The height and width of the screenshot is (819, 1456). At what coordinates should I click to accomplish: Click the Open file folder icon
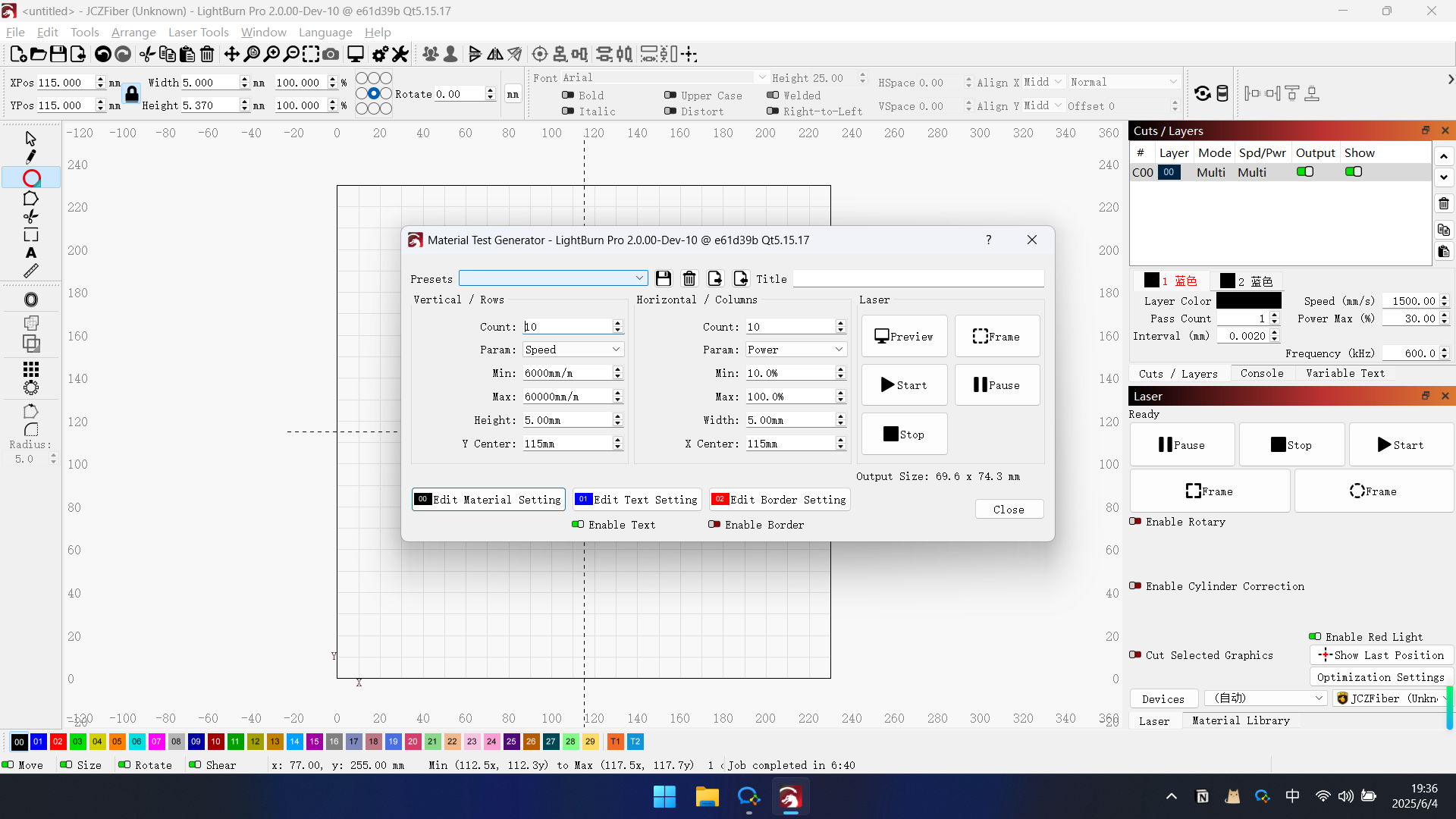click(38, 54)
